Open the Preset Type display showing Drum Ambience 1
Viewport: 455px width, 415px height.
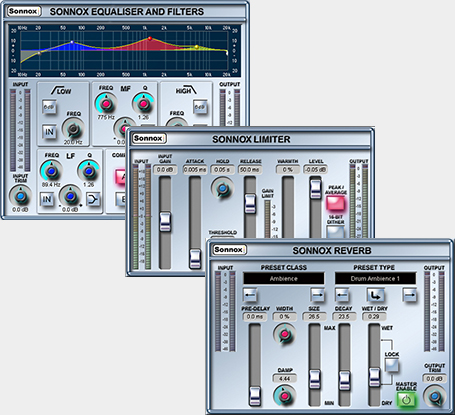[375, 279]
